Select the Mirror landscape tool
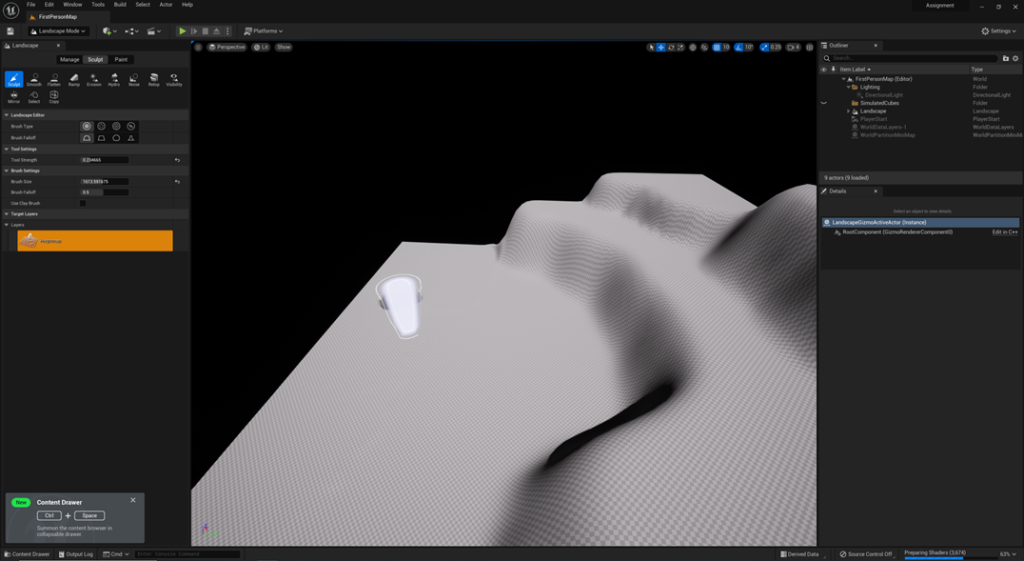This screenshot has width=1024, height=561. [x=14, y=97]
